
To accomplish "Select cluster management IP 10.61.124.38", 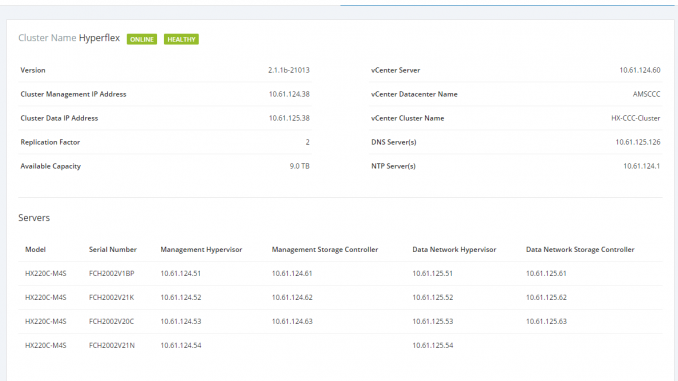I will click(x=289, y=94).
